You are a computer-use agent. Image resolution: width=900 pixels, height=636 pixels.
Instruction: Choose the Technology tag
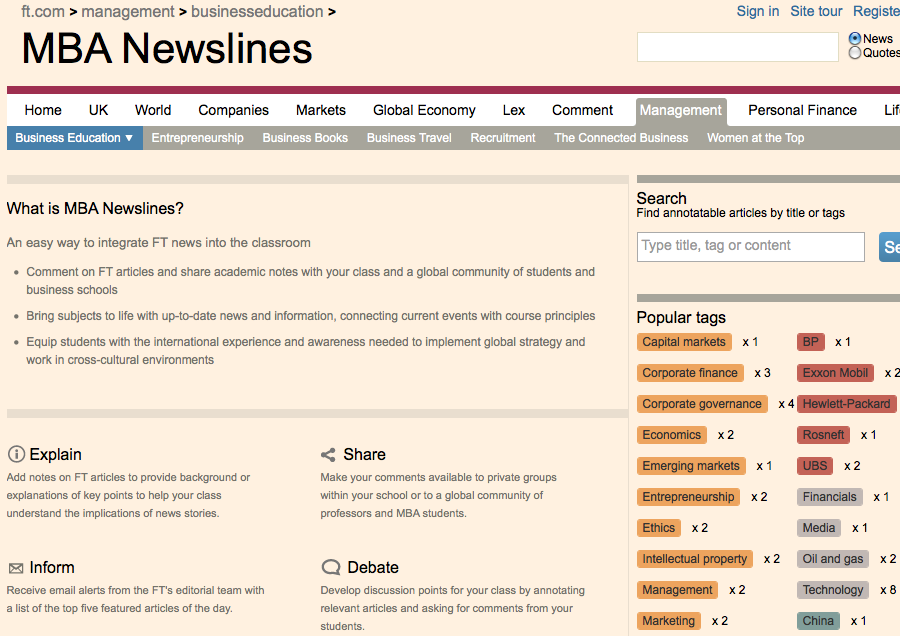[832, 590]
